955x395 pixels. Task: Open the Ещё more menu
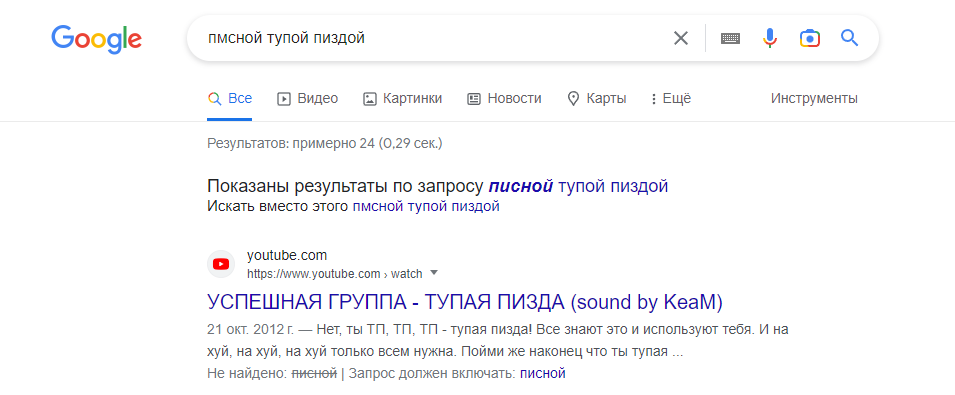pos(671,99)
